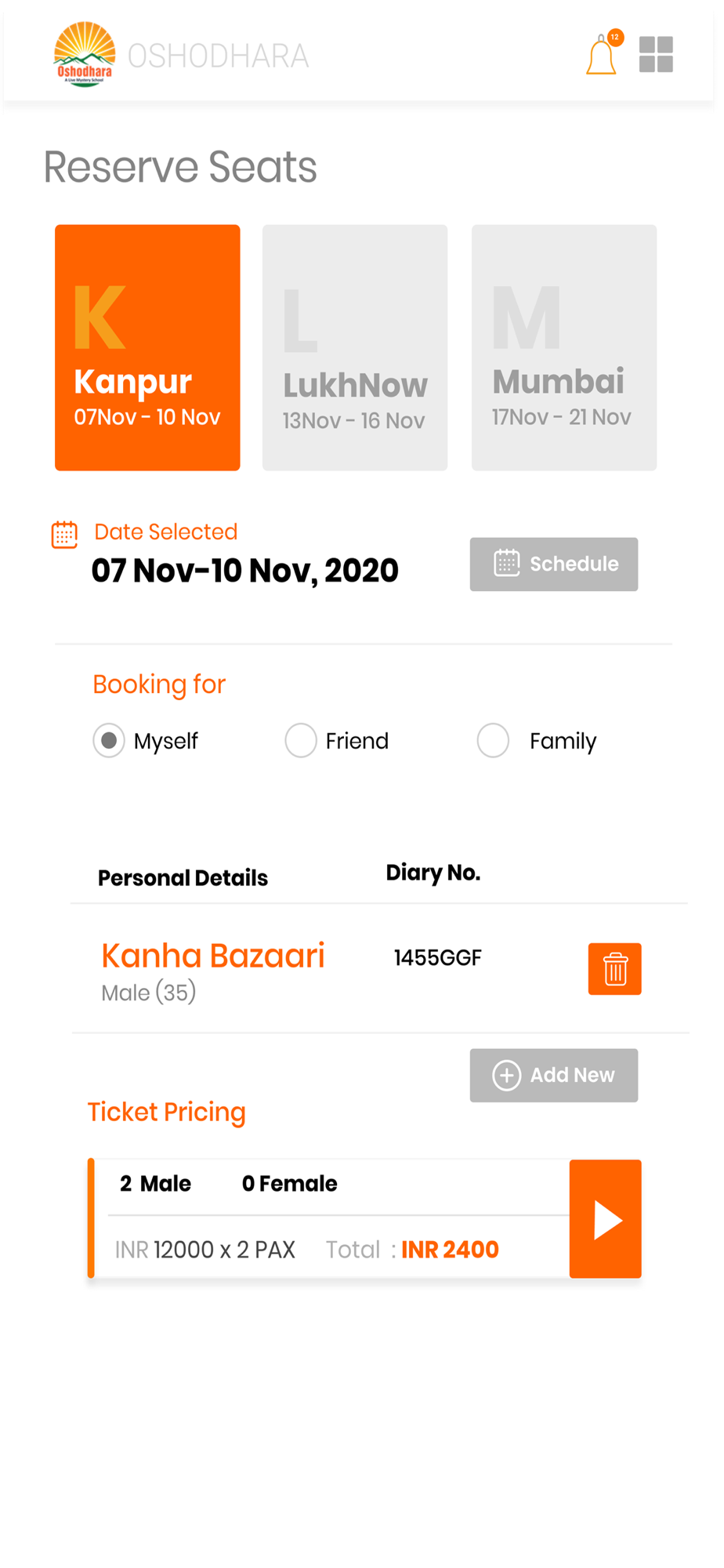Click the plus icon in Add New
Viewport: 724px width, 1568px height.
click(507, 1075)
